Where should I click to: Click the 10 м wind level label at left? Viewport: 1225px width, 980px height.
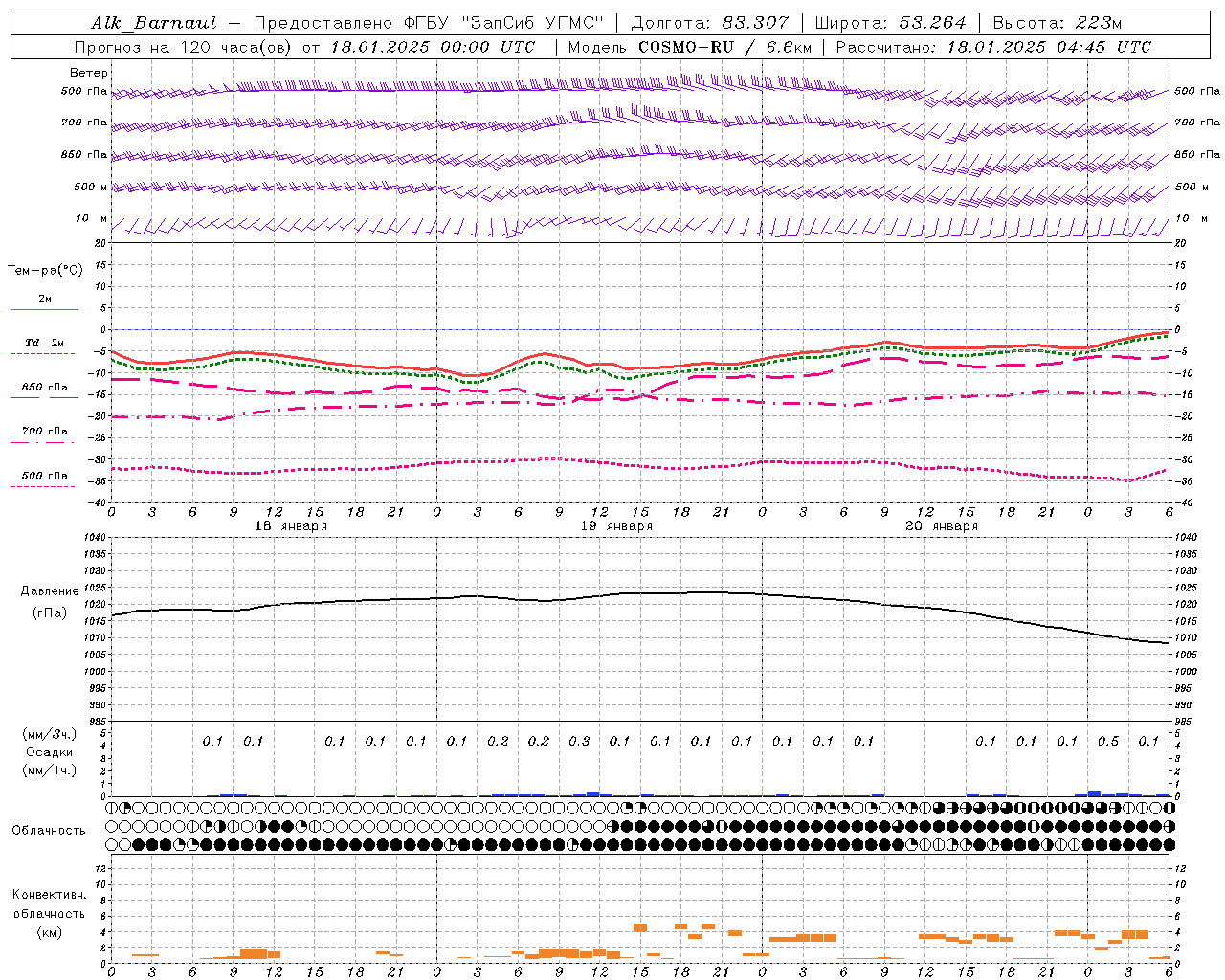(x=92, y=219)
